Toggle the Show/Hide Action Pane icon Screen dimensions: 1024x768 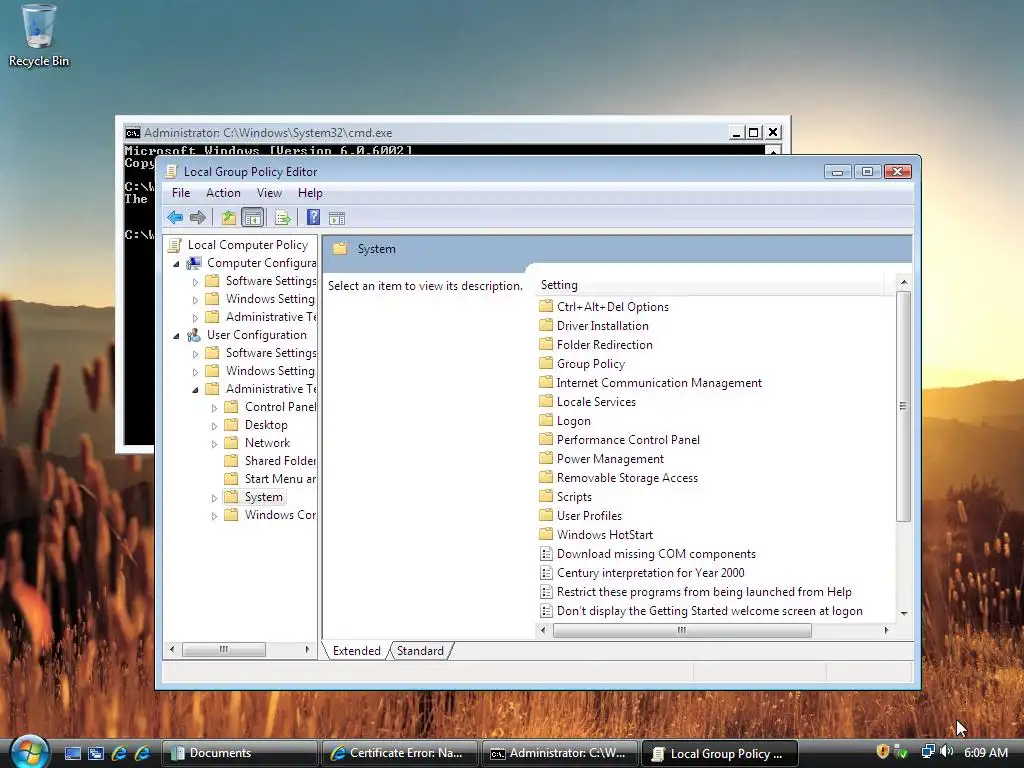(336, 218)
